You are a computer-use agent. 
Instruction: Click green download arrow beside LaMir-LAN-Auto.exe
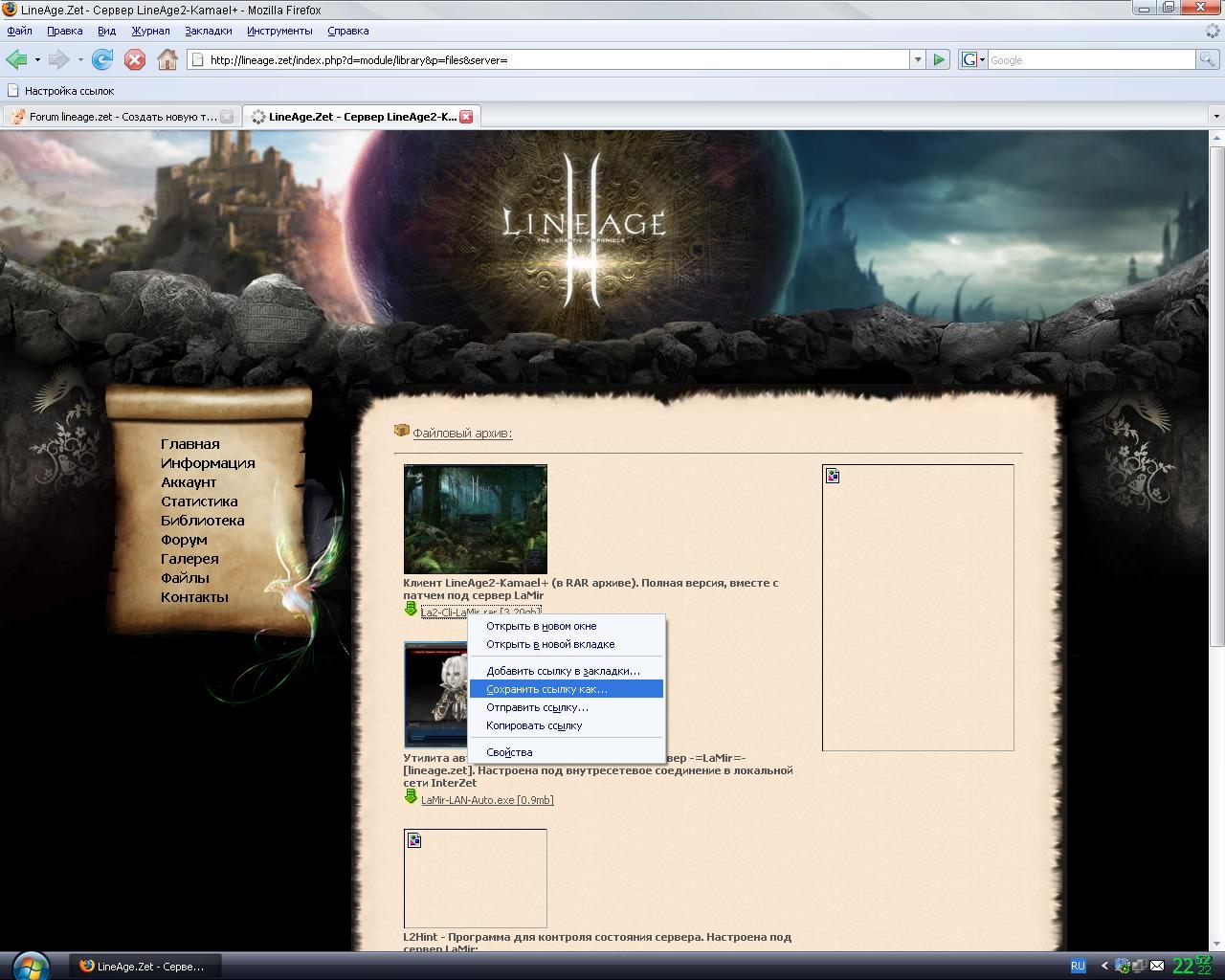[x=411, y=797]
